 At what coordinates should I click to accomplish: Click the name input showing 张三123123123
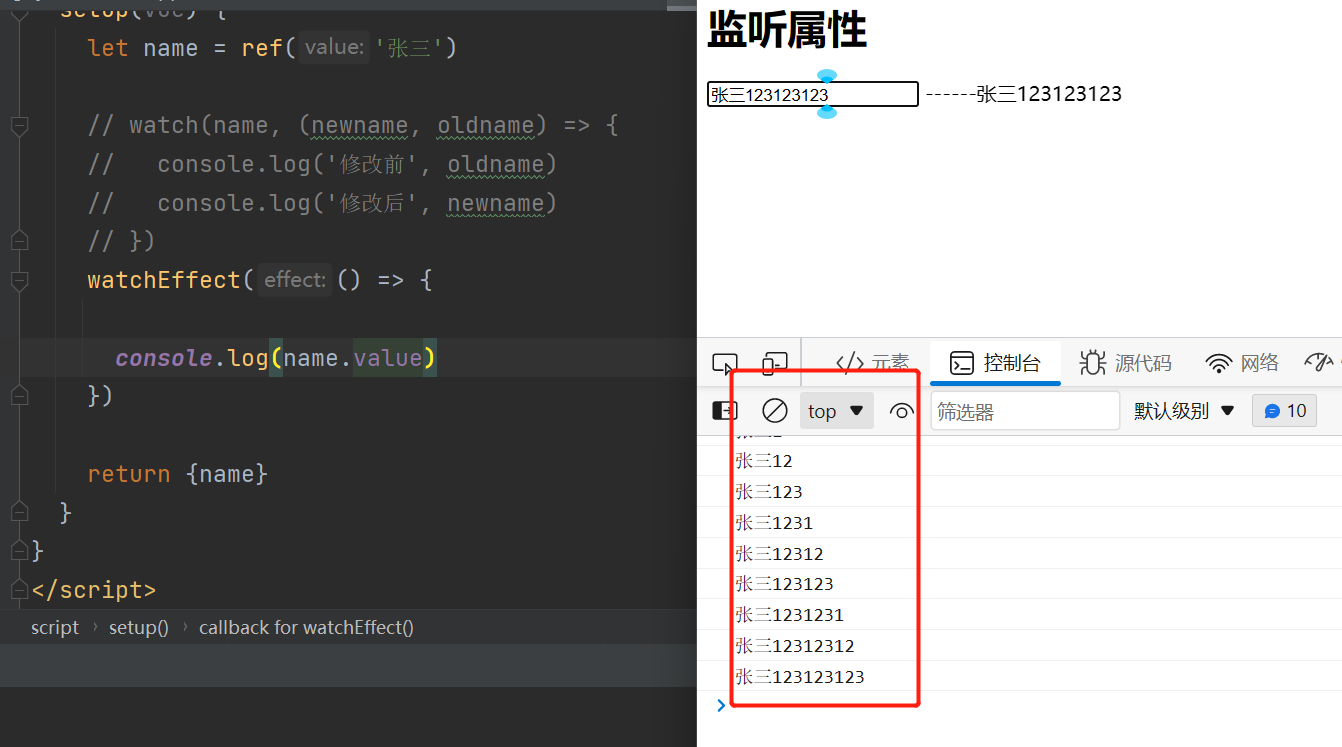point(812,94)
